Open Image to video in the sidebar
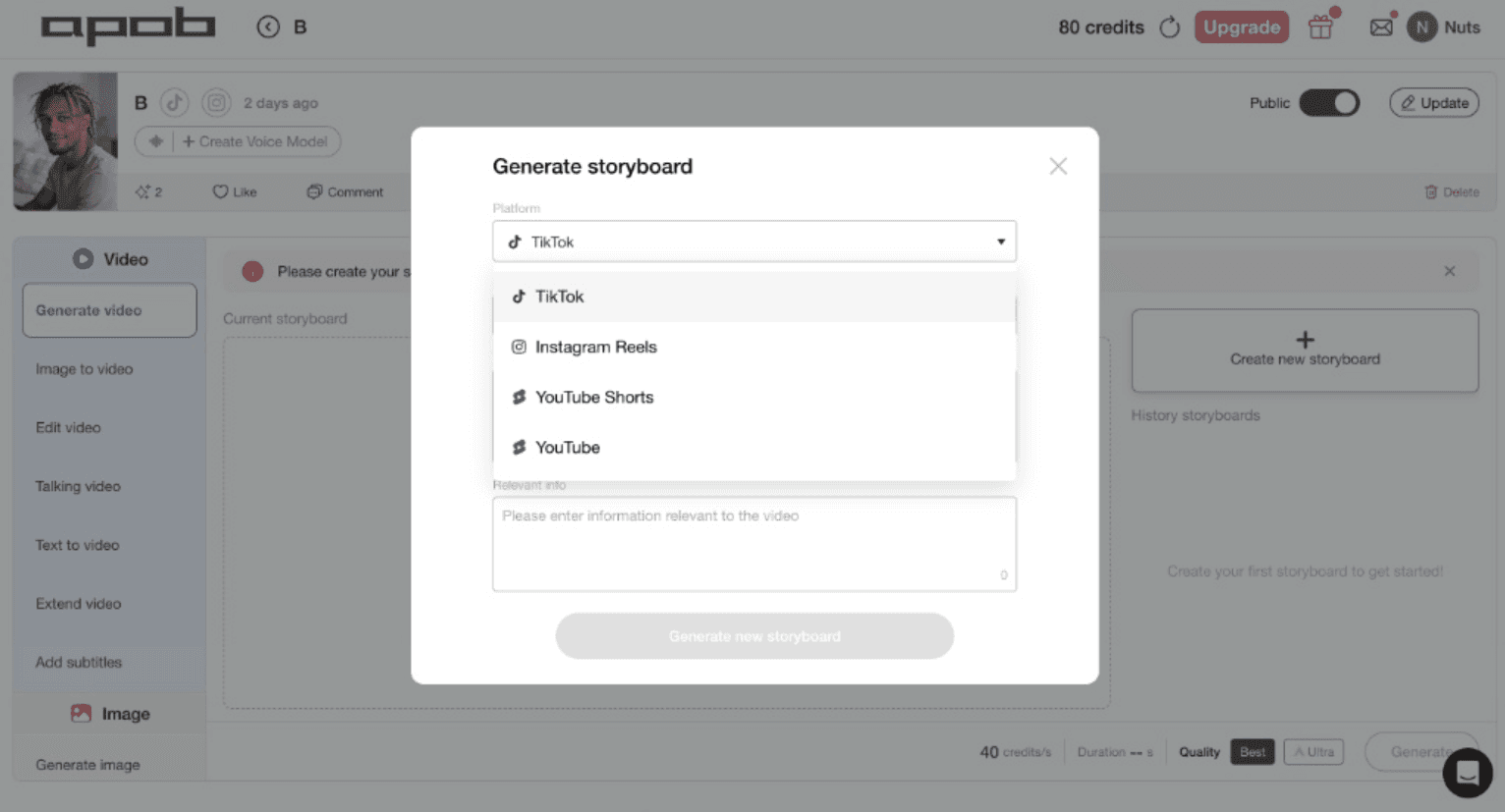Viewport: 1505px width, 812px height. (x=84, y=369)
